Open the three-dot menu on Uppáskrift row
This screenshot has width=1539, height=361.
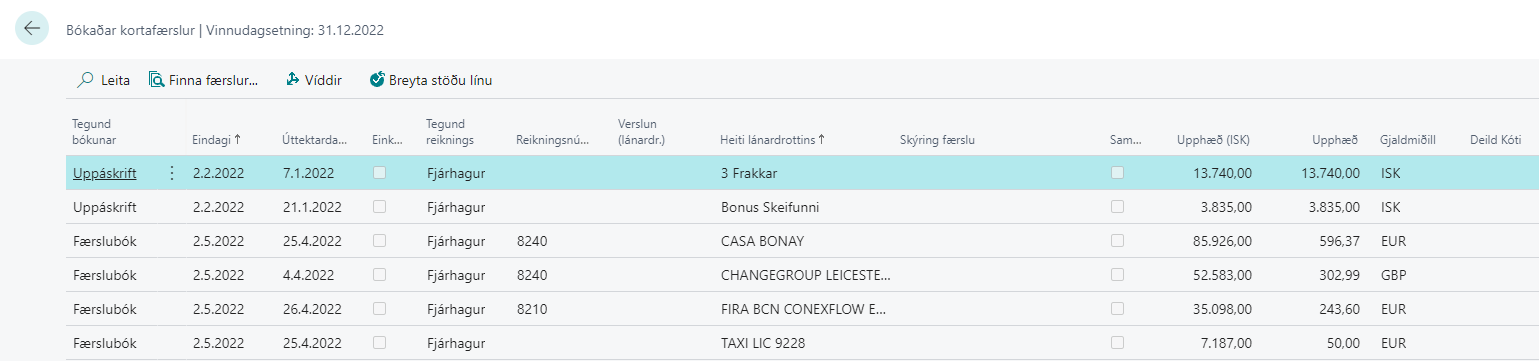[171, 173]
